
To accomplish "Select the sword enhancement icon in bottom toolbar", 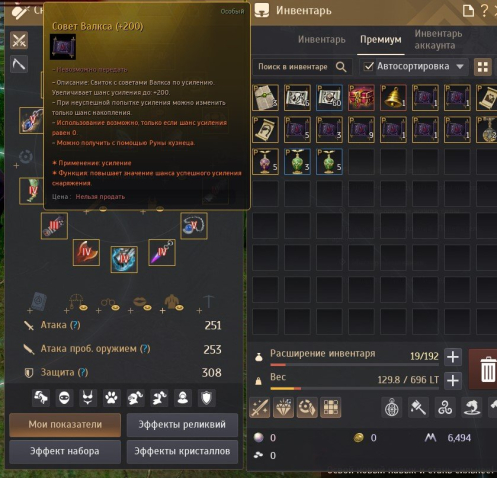I will coord(260,407).
